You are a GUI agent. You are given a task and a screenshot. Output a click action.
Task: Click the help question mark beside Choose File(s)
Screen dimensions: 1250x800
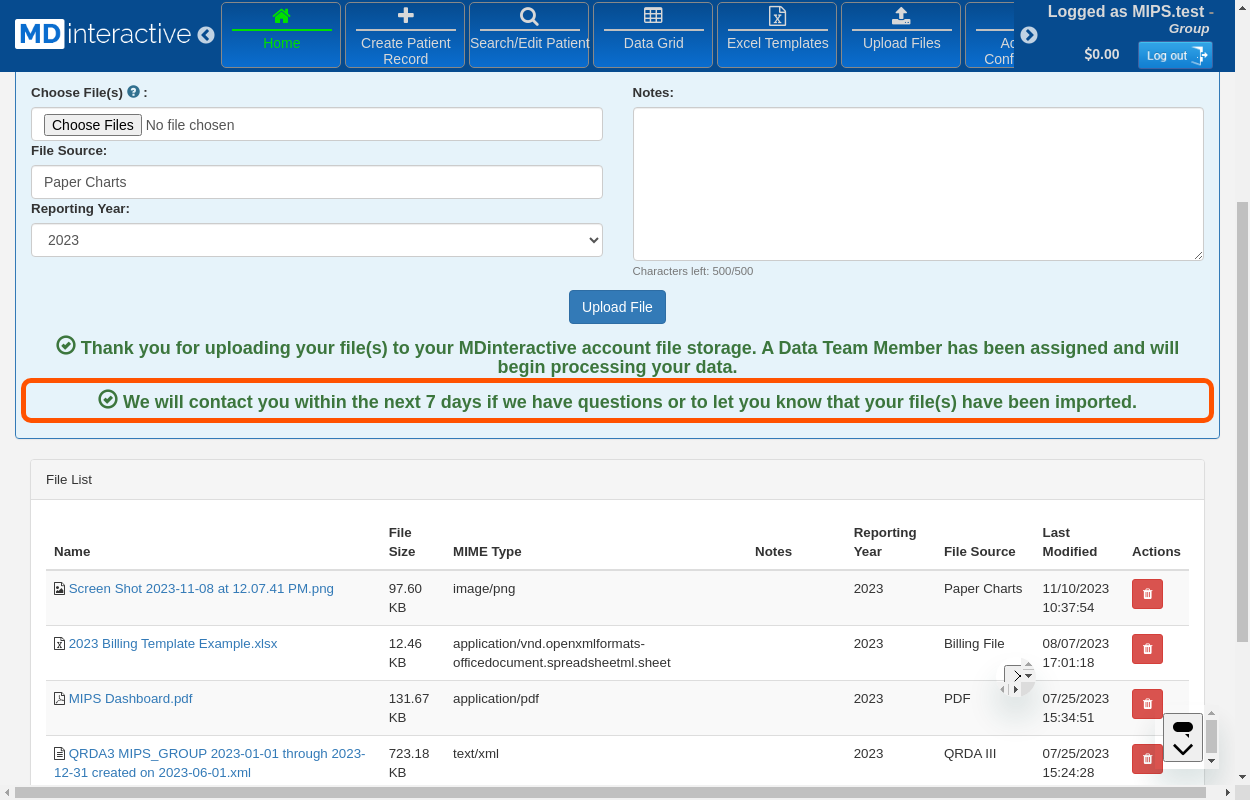(133, 92)
